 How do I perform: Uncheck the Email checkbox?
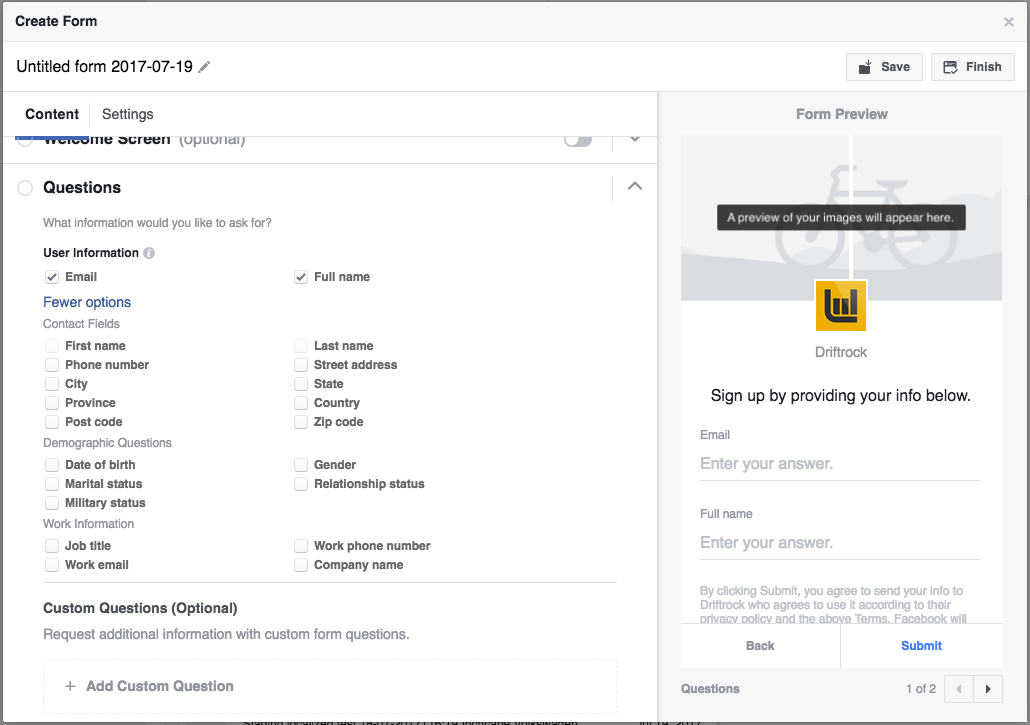51,277
